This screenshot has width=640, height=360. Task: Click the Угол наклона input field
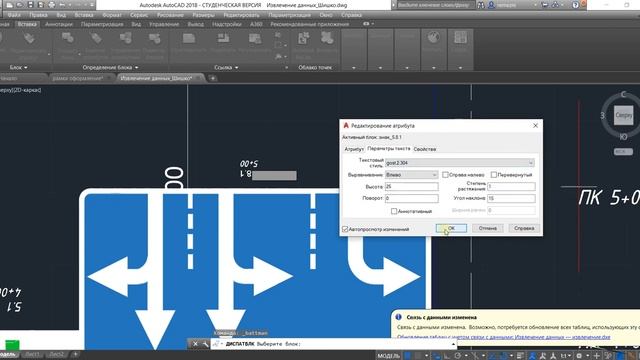pos(511,198)
